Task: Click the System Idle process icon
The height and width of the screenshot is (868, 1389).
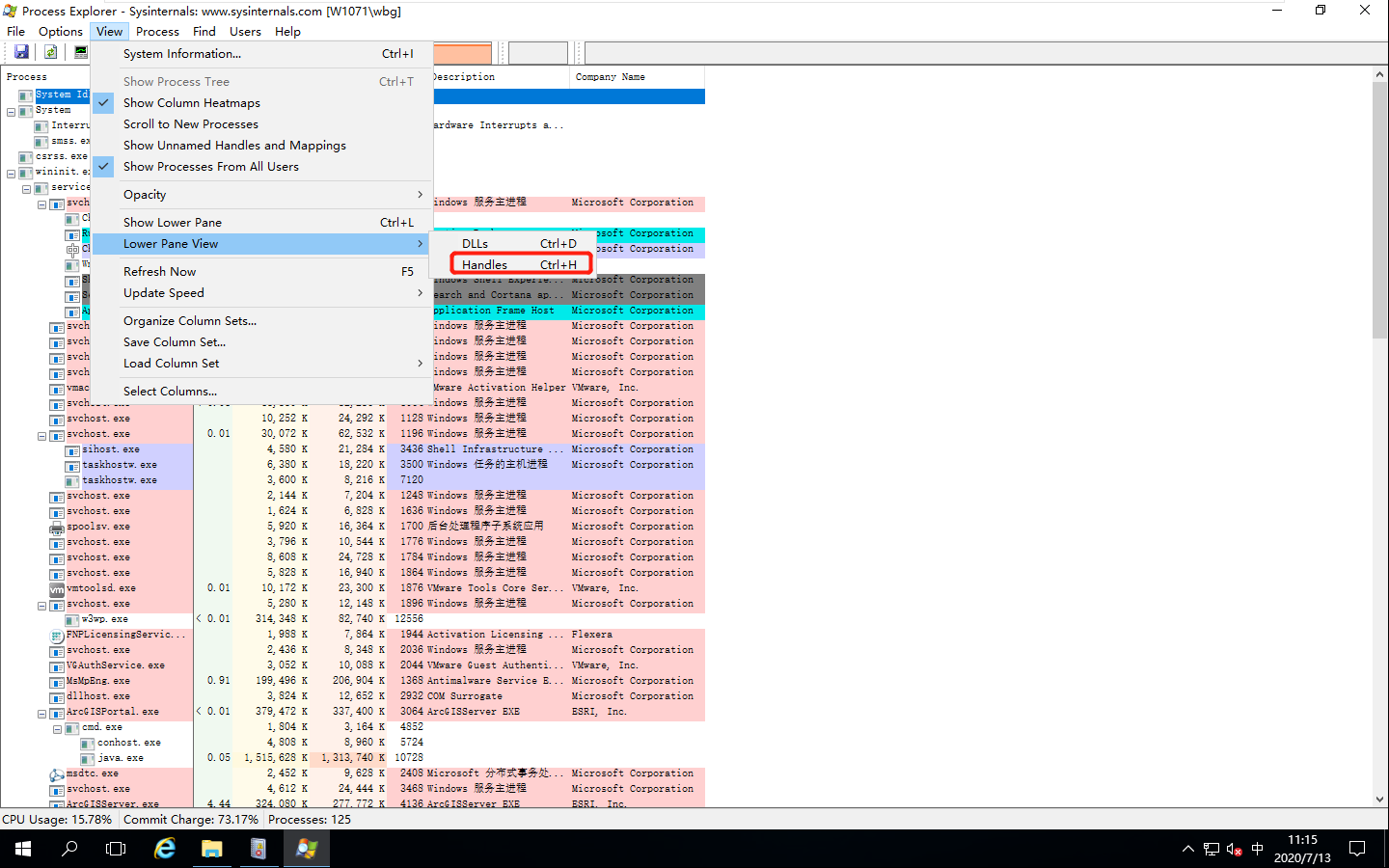Action: [26, 95]
